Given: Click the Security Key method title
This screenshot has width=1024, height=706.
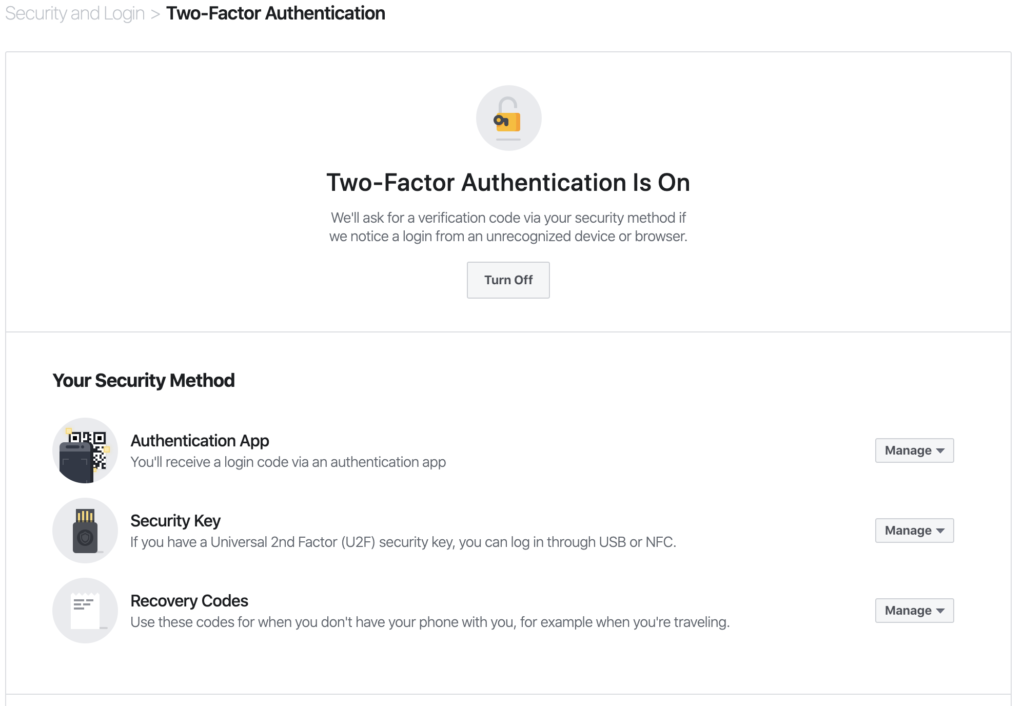Looking at the screenshot, I should 175,520.
